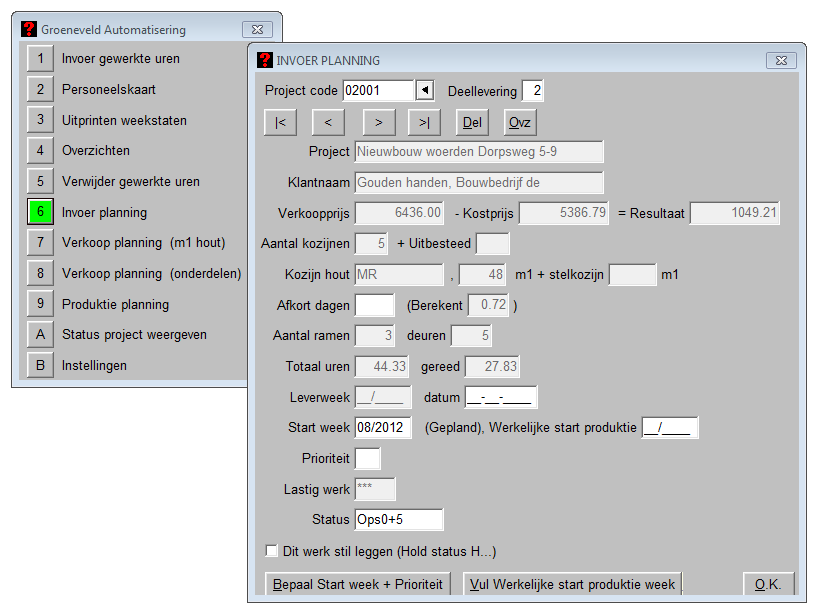Open overview with Ovz button

coord(520,122)
